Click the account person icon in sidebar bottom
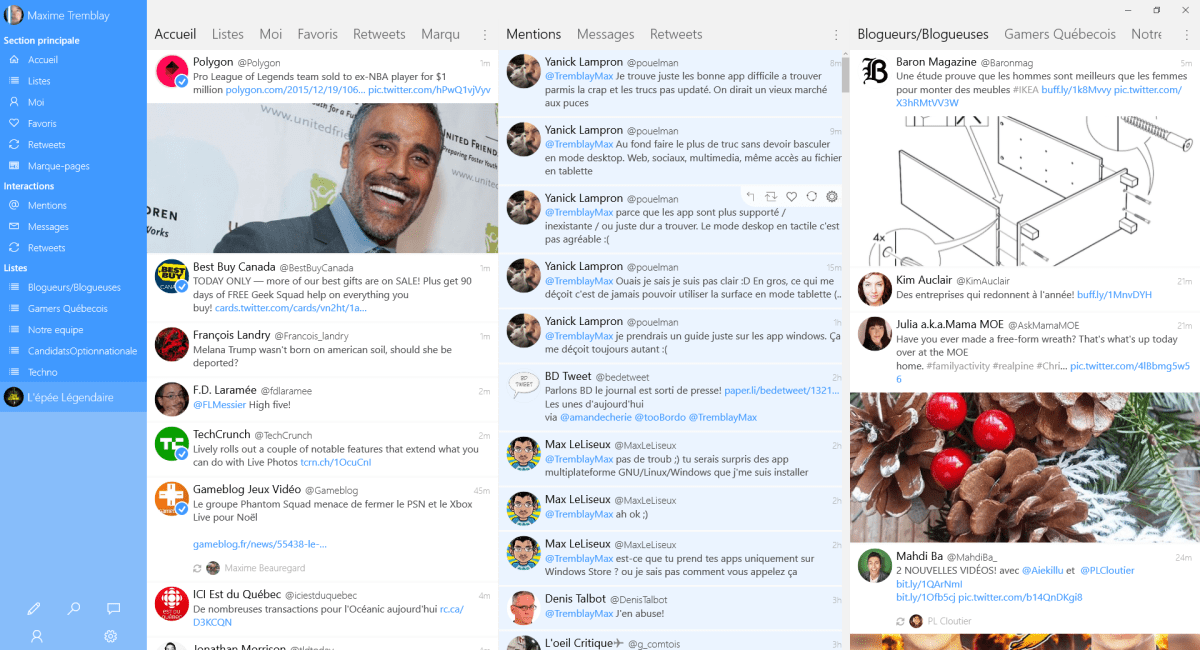 click(37, 636)
